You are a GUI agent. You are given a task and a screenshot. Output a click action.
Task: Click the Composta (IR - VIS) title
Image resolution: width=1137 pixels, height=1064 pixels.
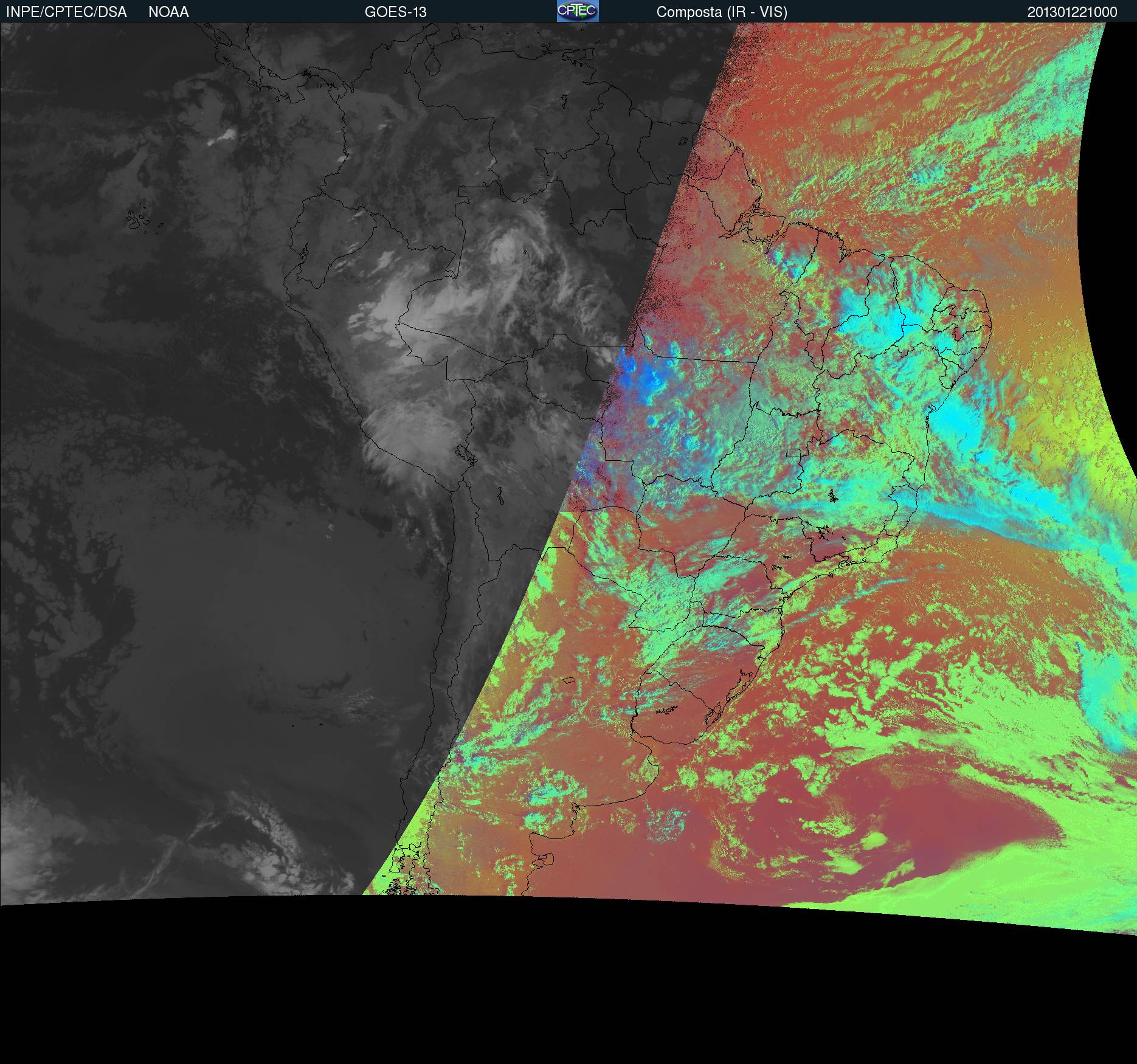(x=722, y=12)
